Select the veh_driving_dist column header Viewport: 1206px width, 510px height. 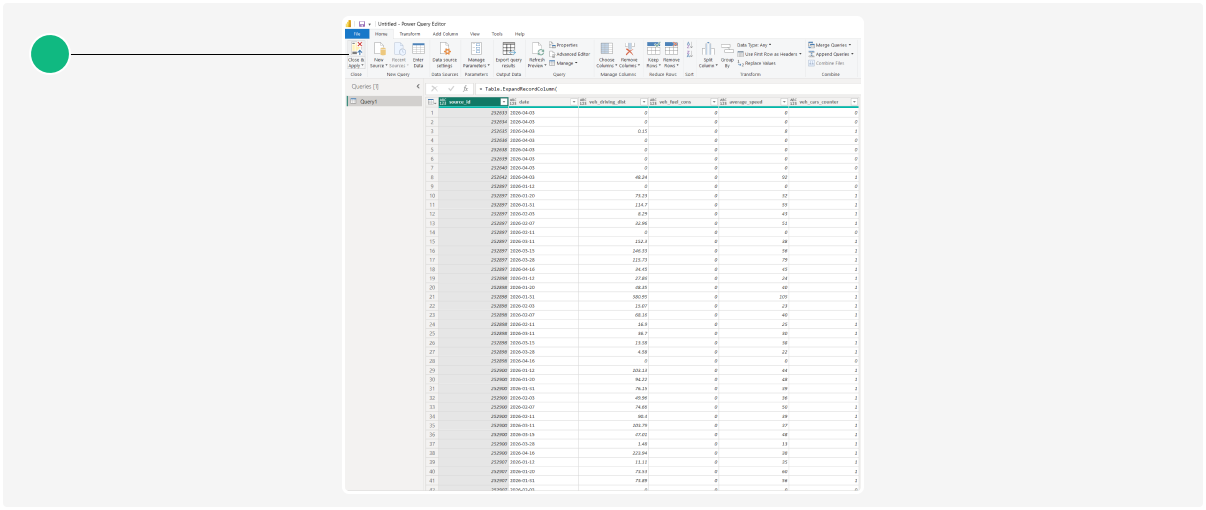(614, 102)
